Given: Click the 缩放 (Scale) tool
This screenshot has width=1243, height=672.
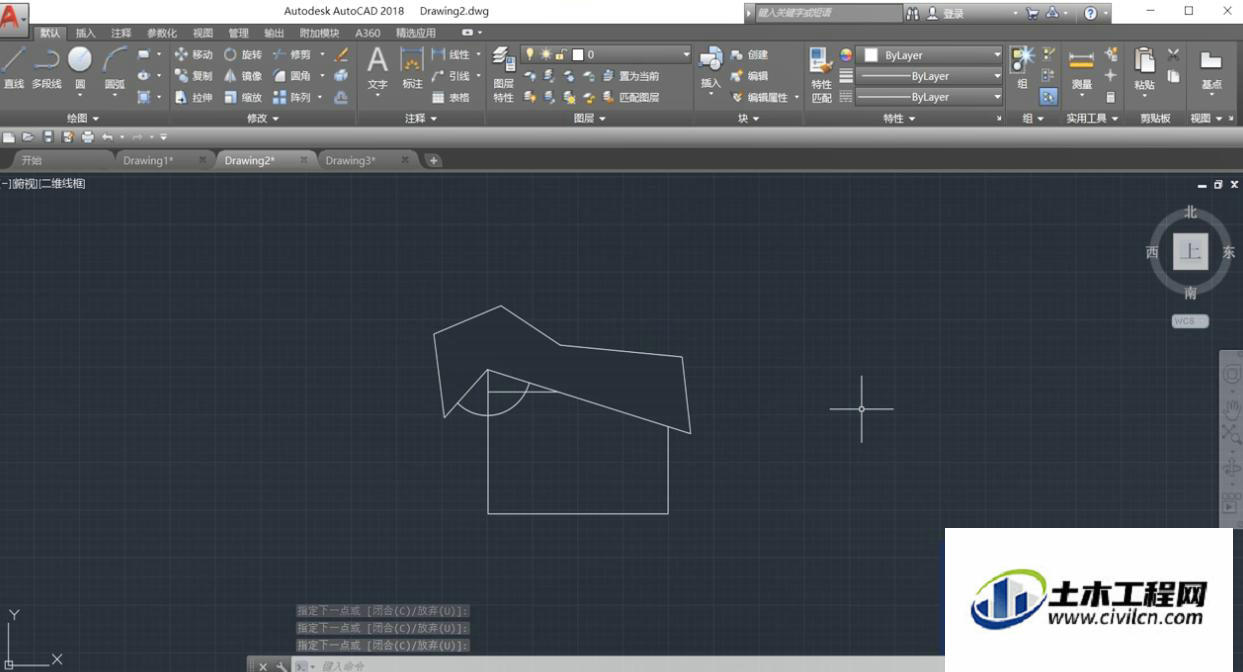Looking at the screenshot, I should click(242, 97).
